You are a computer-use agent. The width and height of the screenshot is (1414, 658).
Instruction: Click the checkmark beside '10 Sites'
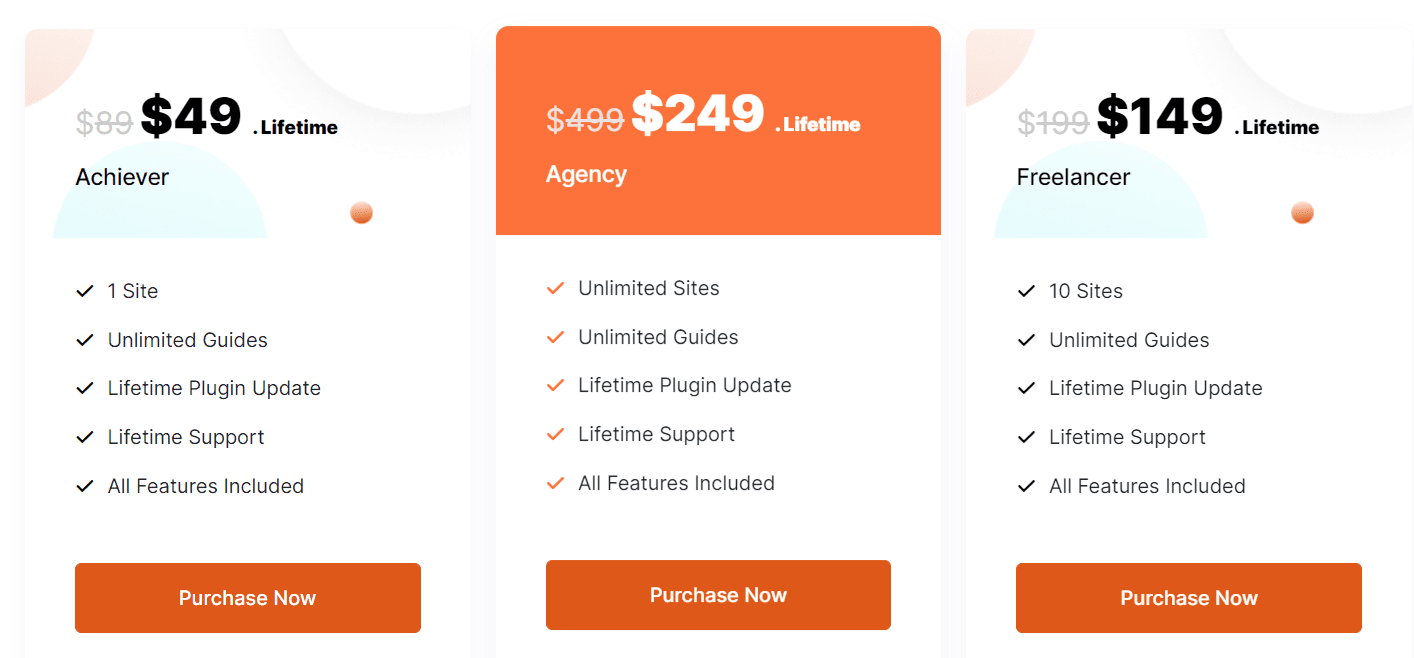pos(1026,291)
